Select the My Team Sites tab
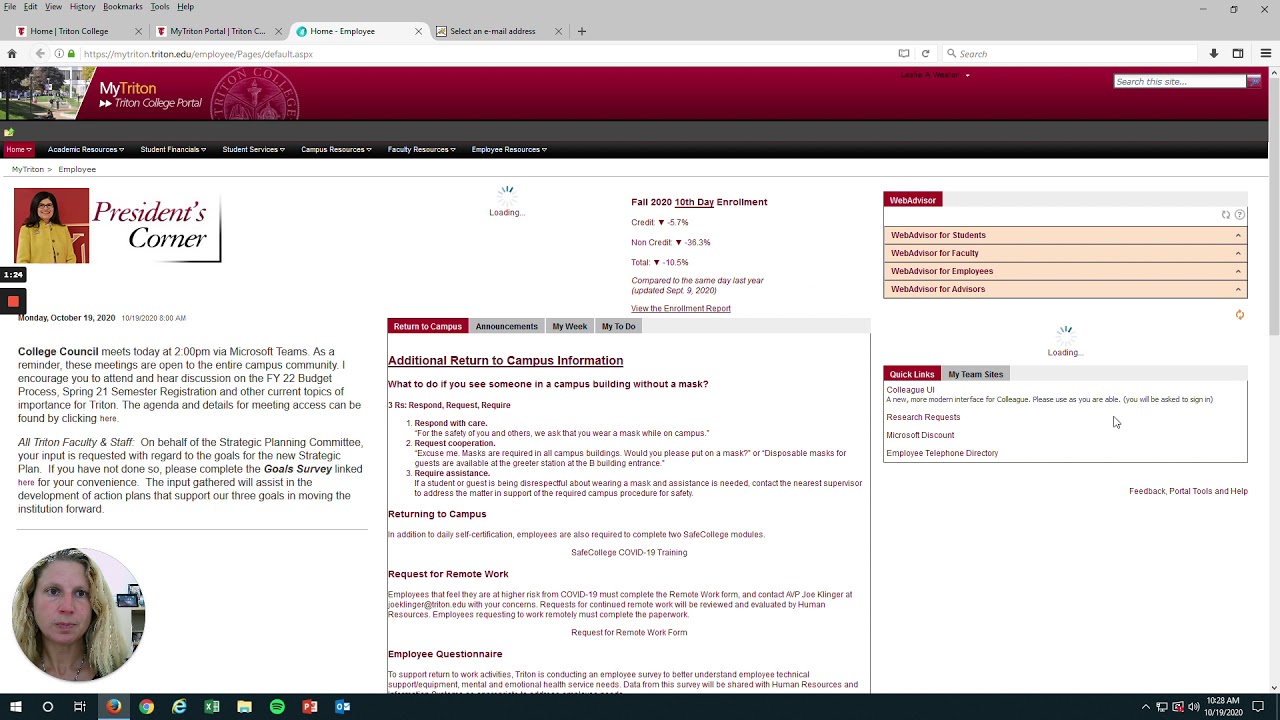This screenshot has width=1280, height=720. tap(975, 374)
